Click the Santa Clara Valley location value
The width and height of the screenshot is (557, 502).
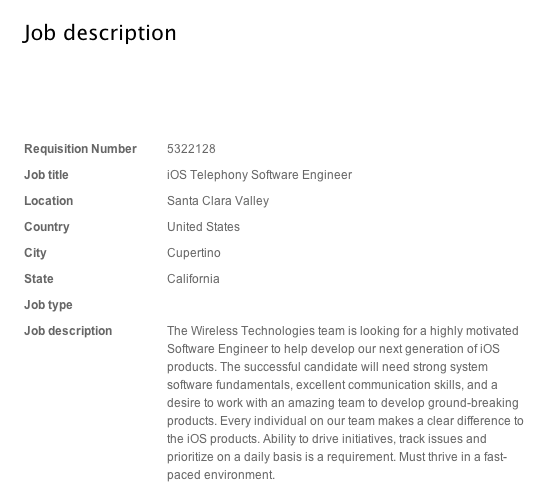tap(218, 201)
